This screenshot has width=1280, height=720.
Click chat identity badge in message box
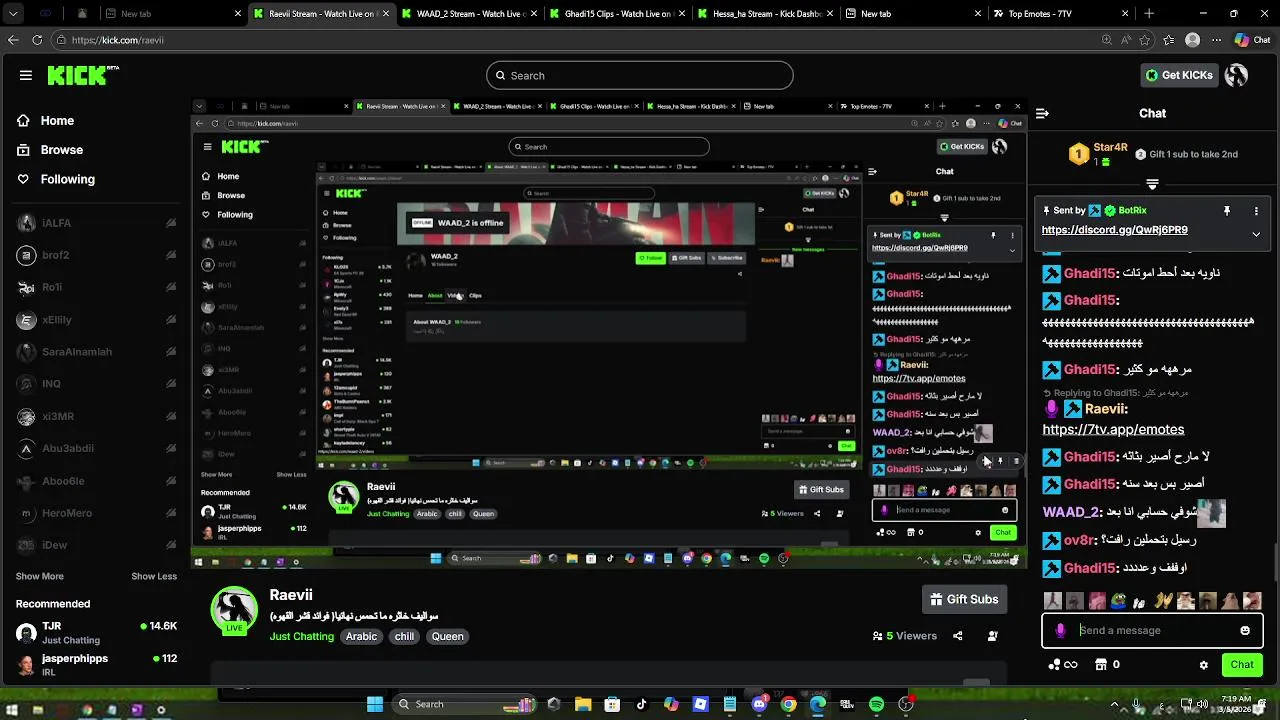(1060, 630)
